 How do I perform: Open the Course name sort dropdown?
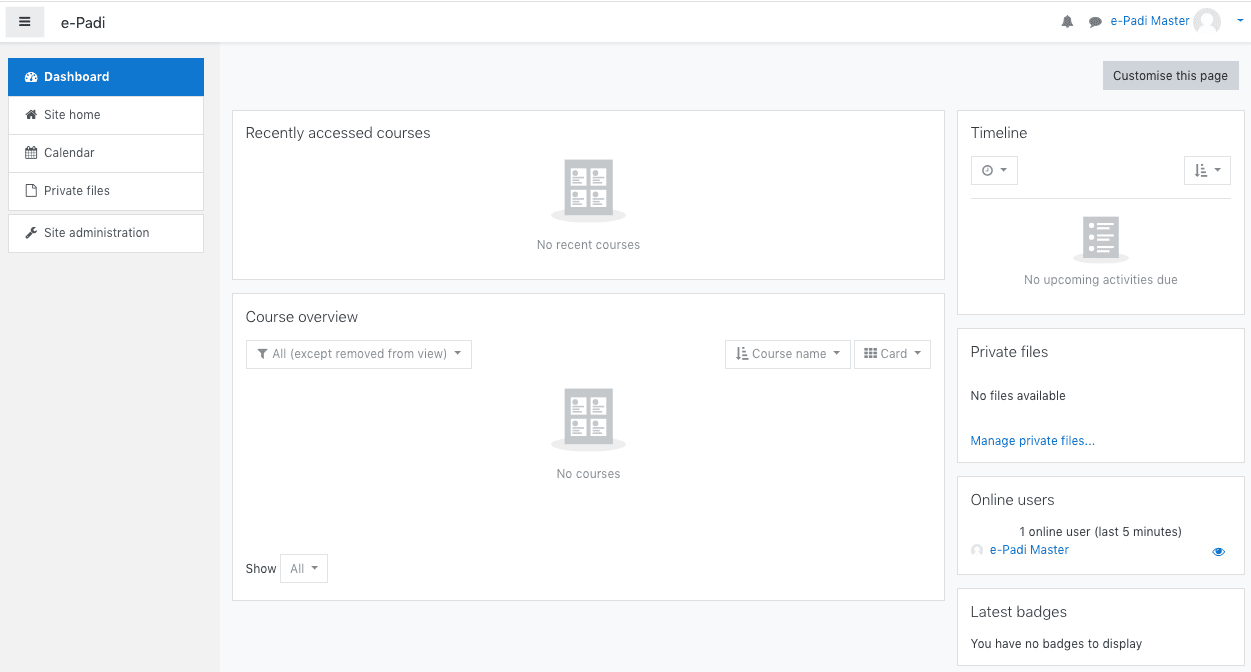788,354
